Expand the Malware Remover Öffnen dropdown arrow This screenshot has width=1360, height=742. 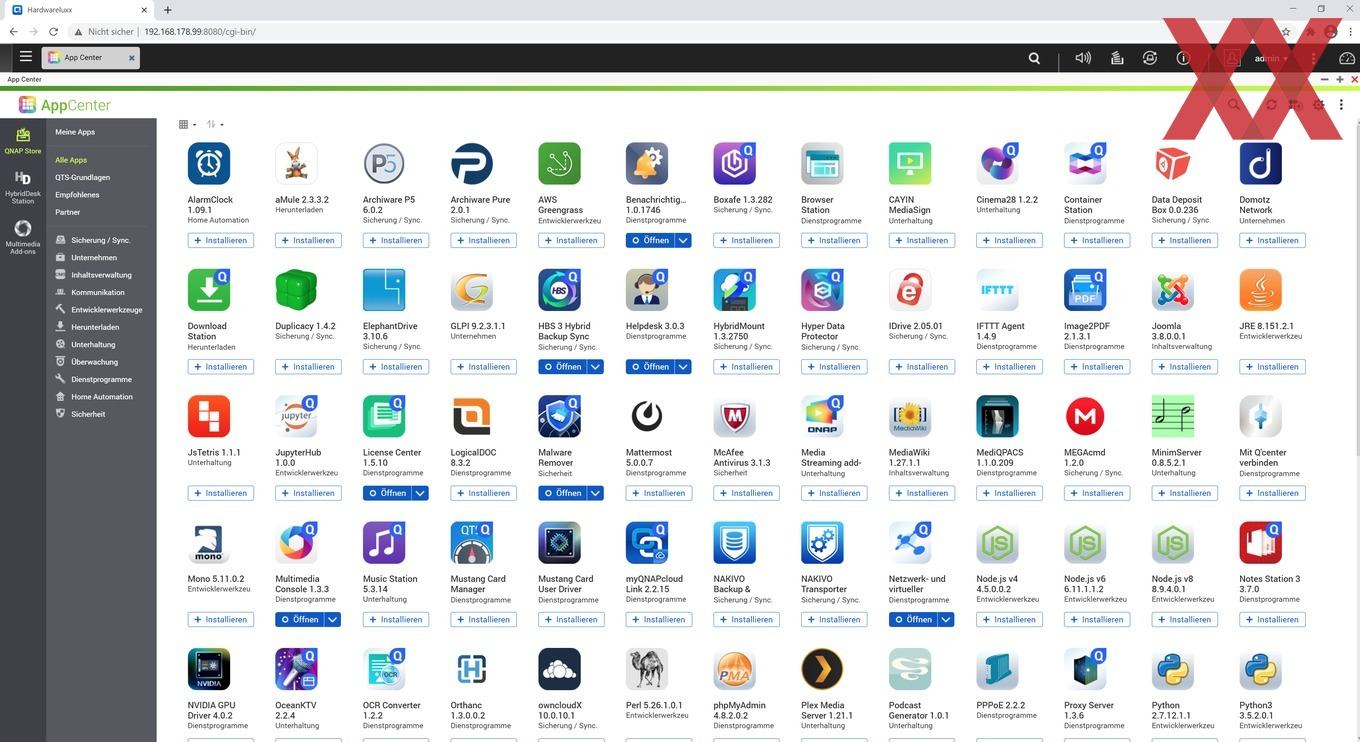point(596,493)
